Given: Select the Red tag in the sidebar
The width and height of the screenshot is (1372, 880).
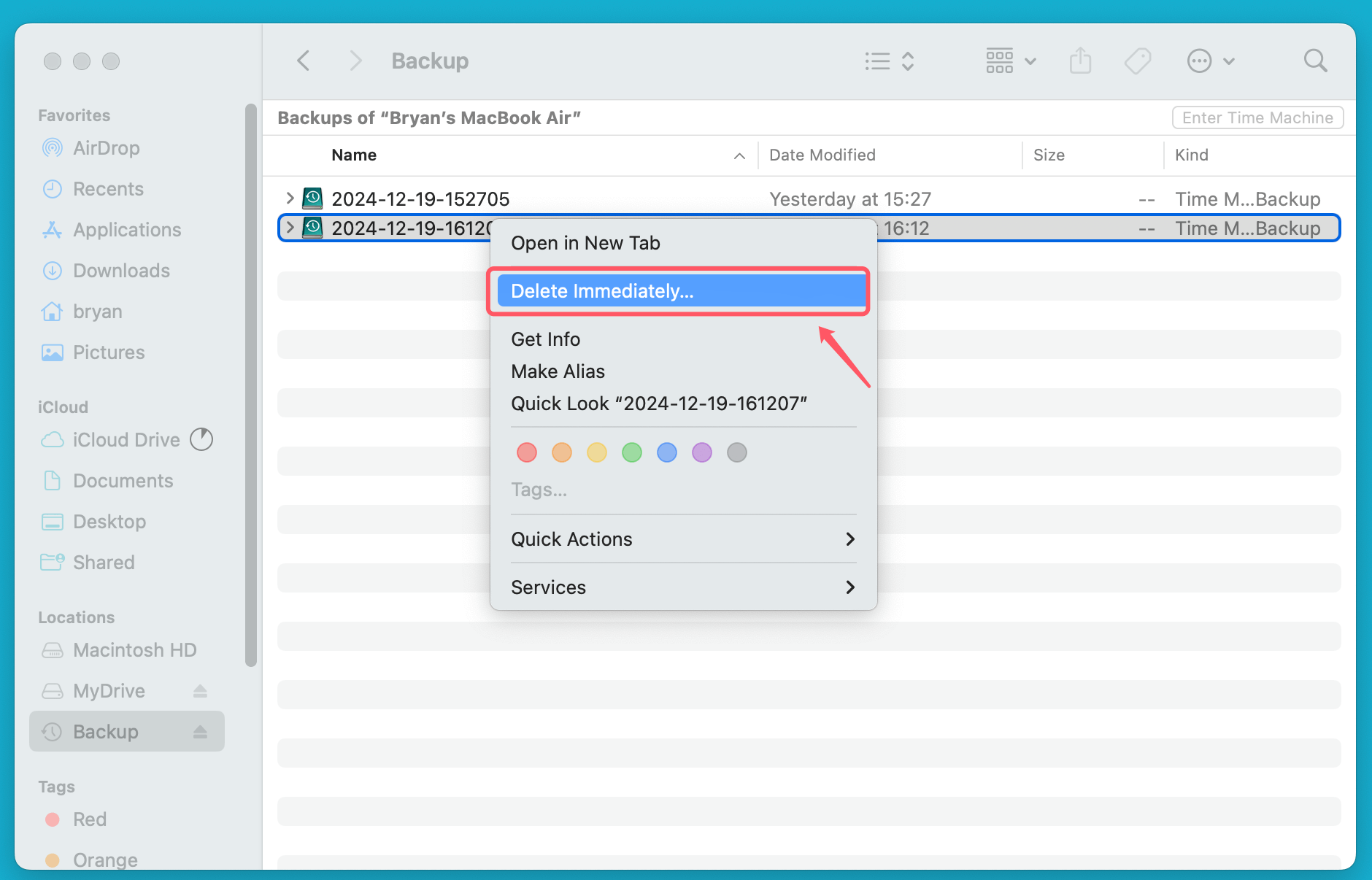Looking at the screenshot, I should pos(90,819).
